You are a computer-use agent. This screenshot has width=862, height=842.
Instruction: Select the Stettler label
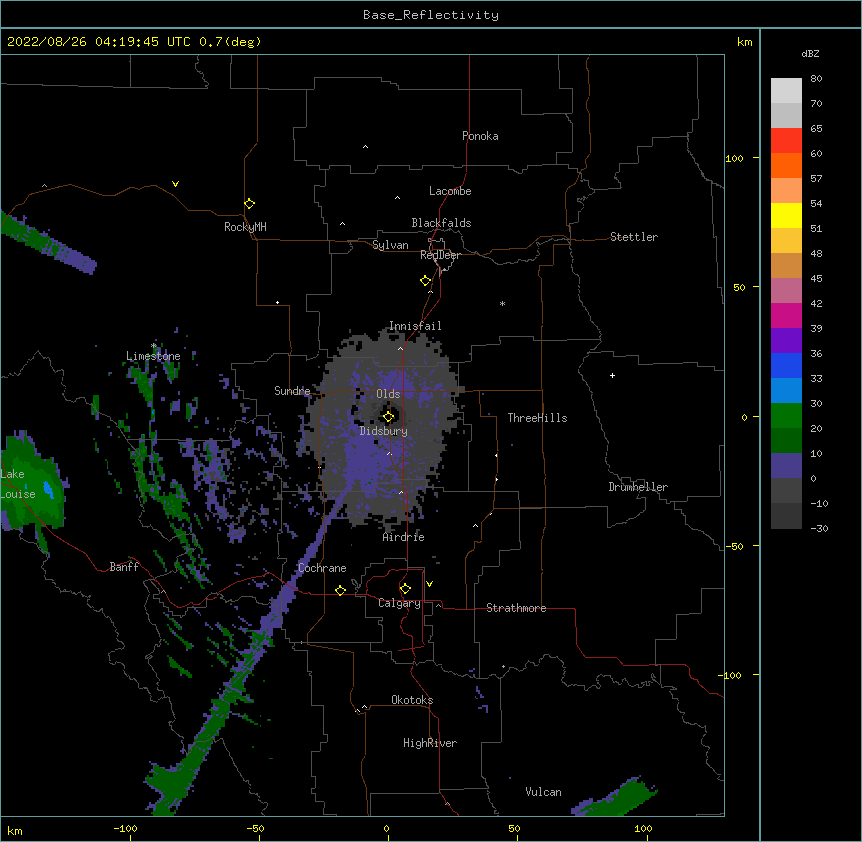[634, 237]
